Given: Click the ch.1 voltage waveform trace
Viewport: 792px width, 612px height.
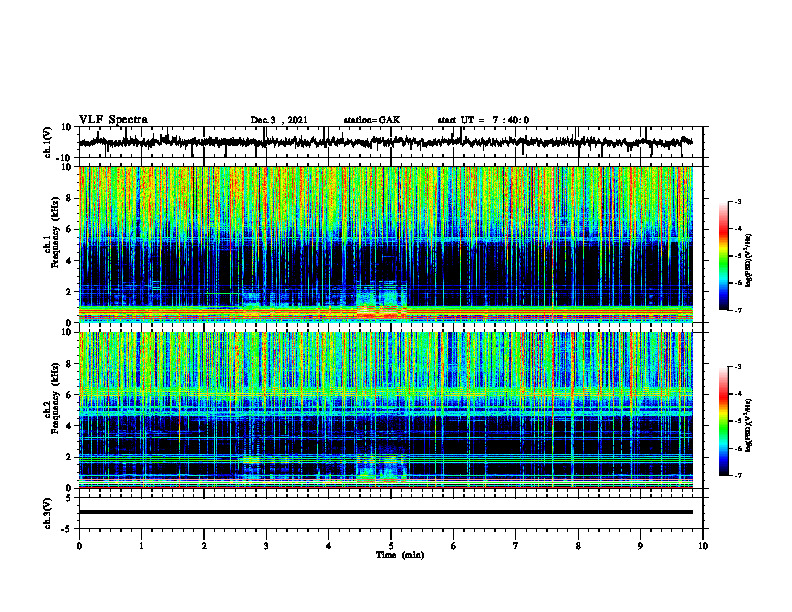Looking at the screenshot, I should pyautogui.click(x=385, y=142).
